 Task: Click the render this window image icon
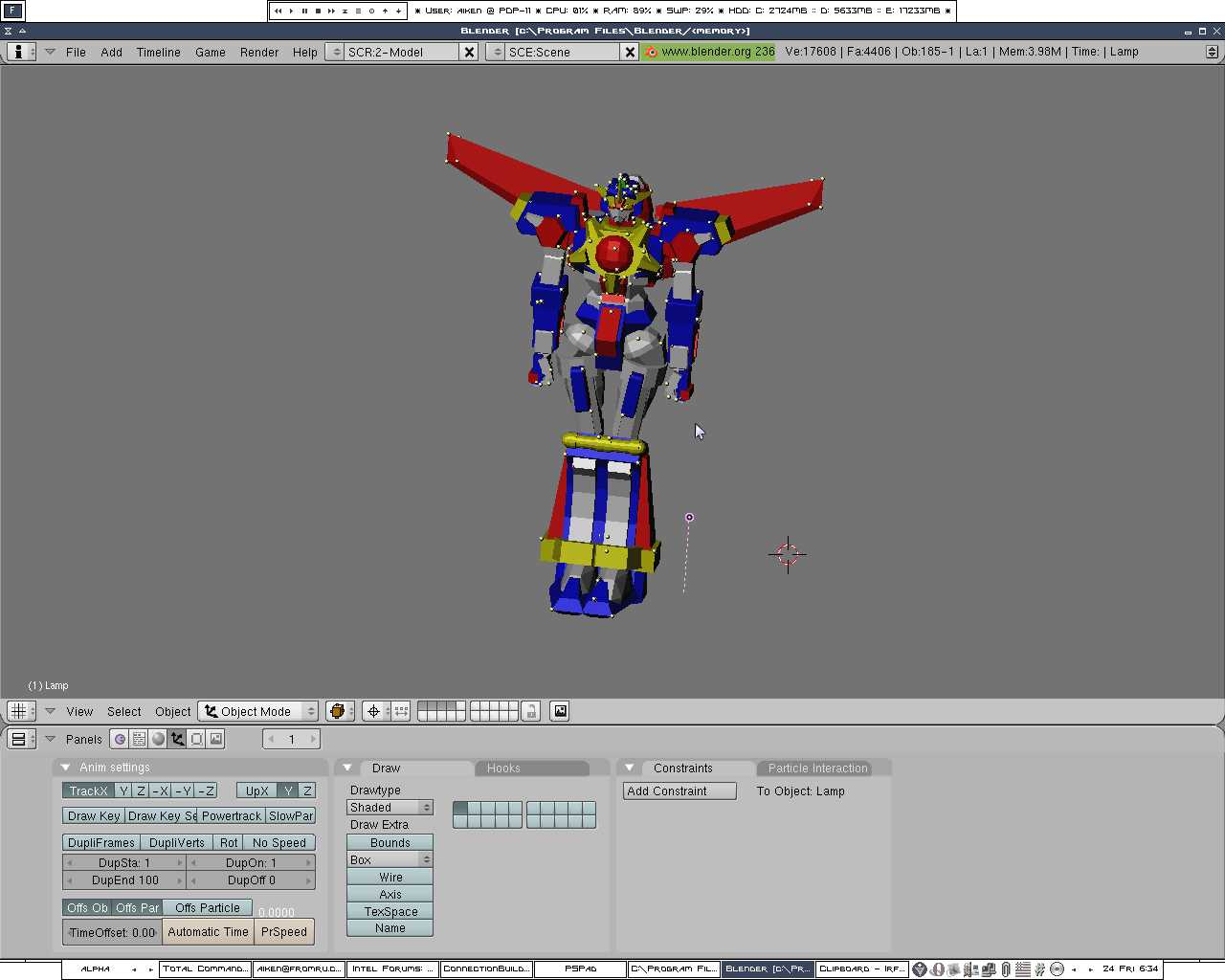[561, 711]
